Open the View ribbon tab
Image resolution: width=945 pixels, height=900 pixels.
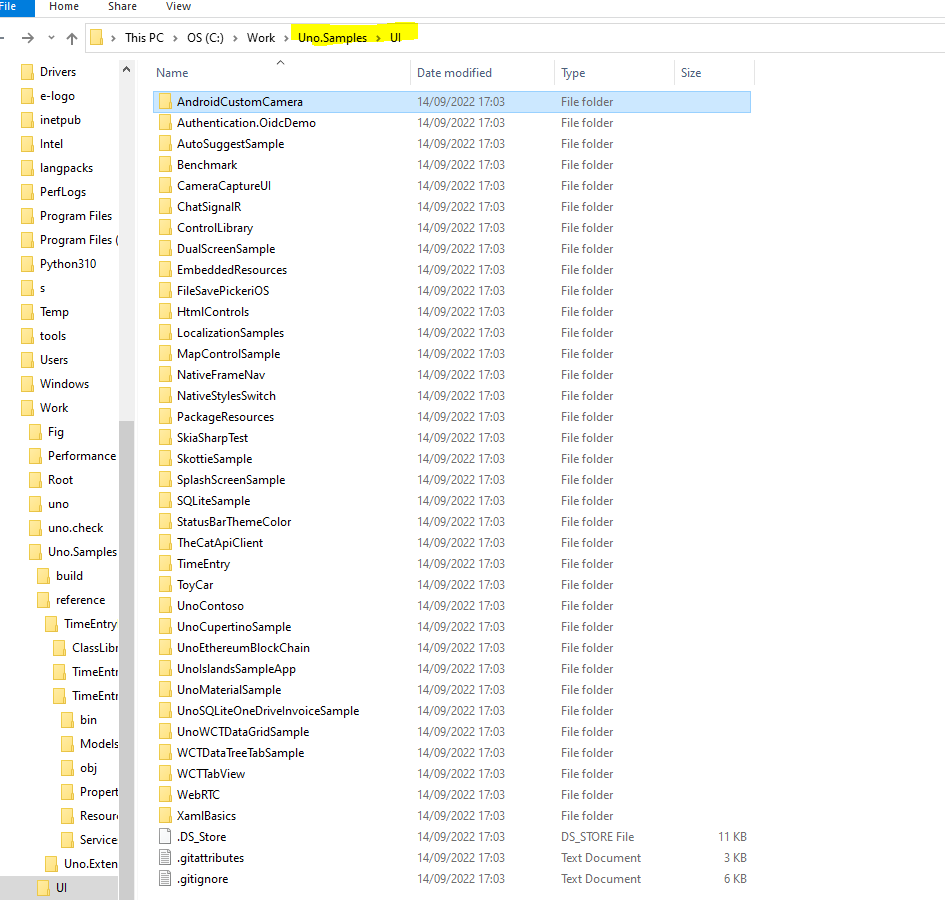coord(178,7)
